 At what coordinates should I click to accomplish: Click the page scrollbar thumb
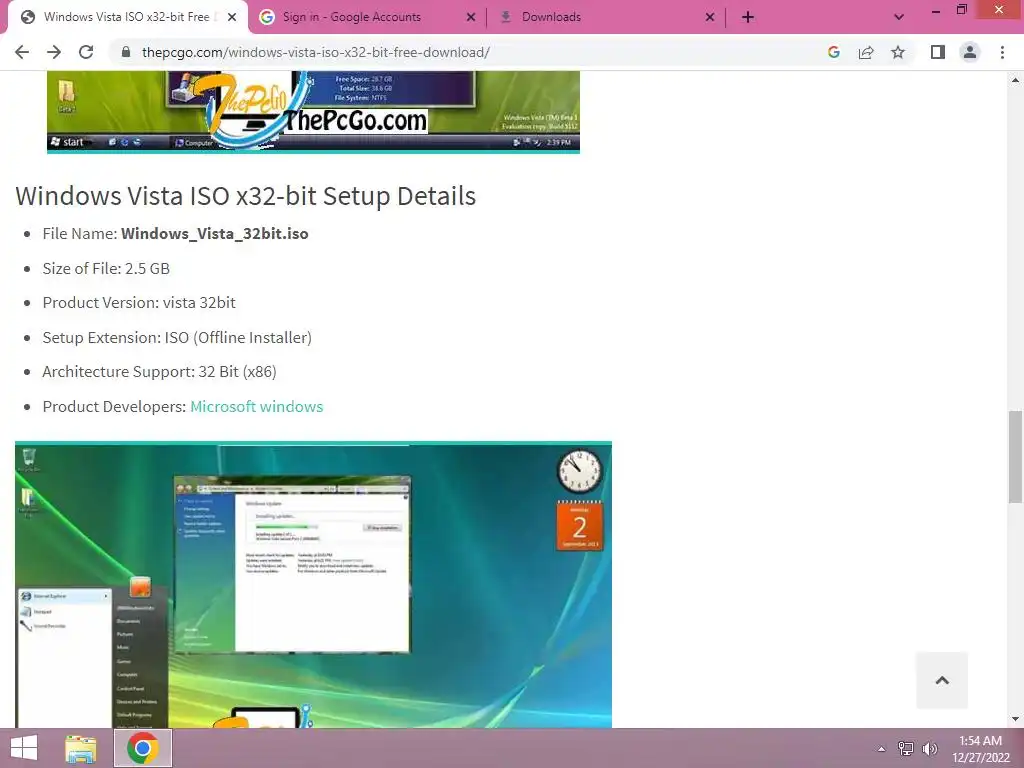click(x=1015, y=456)
